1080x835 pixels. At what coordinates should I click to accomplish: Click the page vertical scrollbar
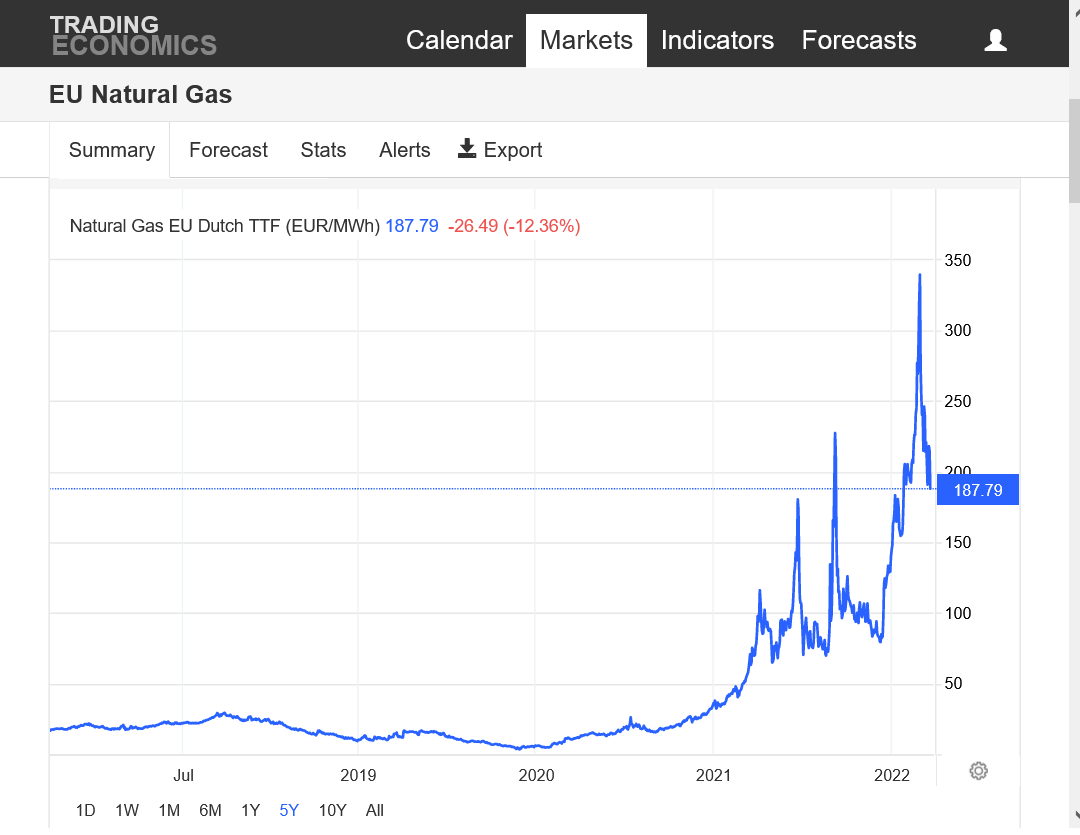click(x=1074, y=150)
